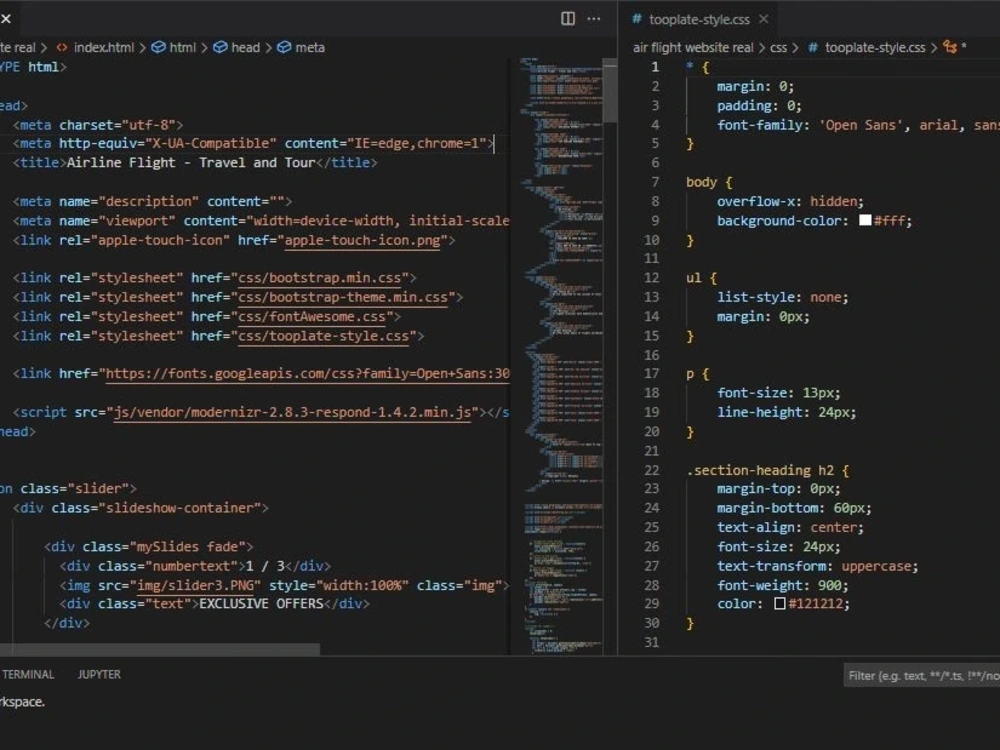
Task: Click the div class="slideshow-container" line
Action: pos(141,508)
